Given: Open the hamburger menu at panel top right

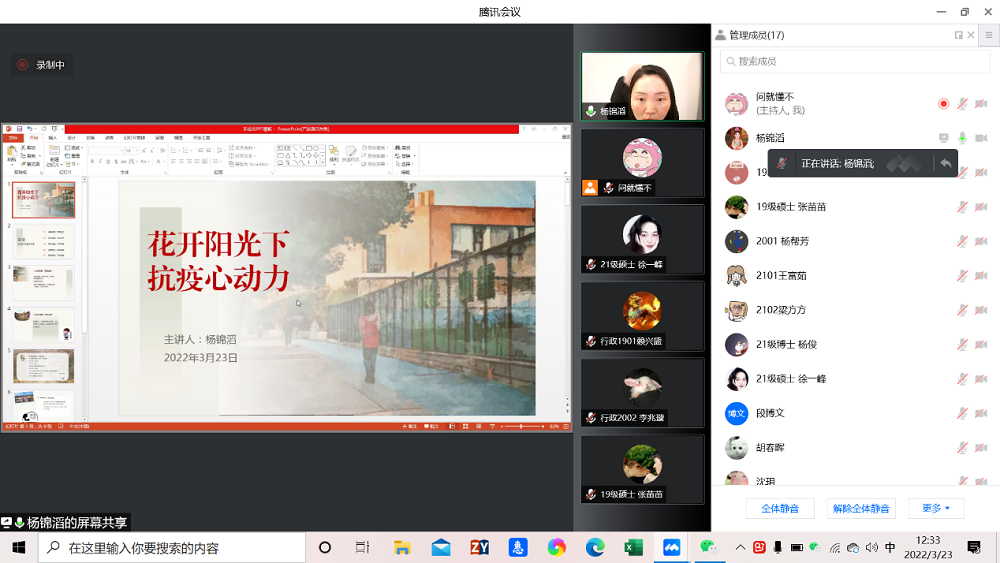Looking at the screenshot, I should [x=988, y=35].
